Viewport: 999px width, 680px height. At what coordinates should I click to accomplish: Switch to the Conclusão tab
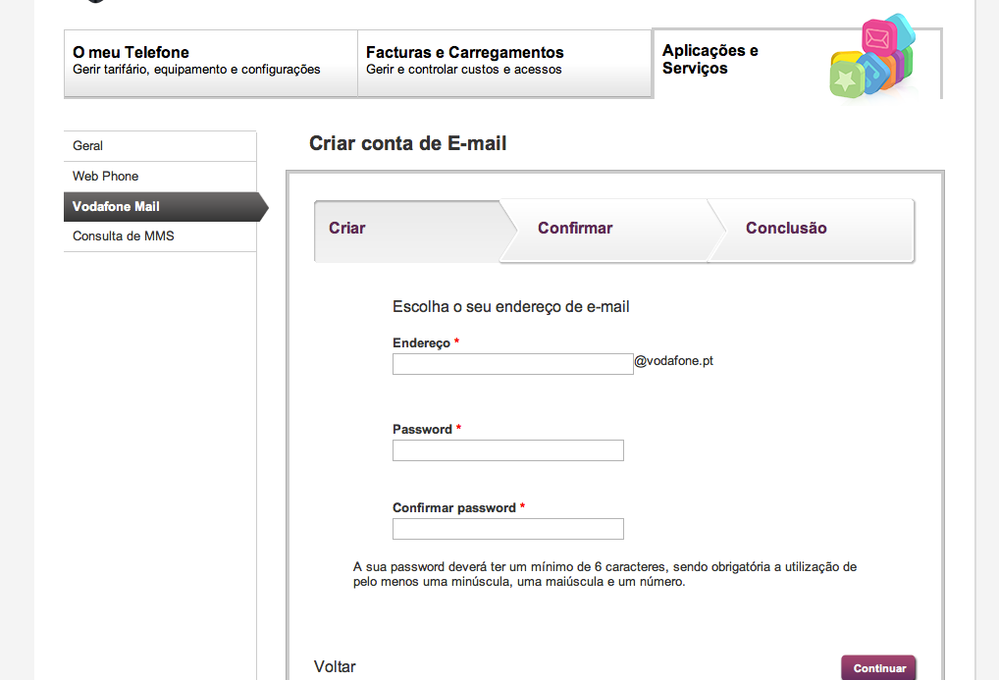(786, 228)
